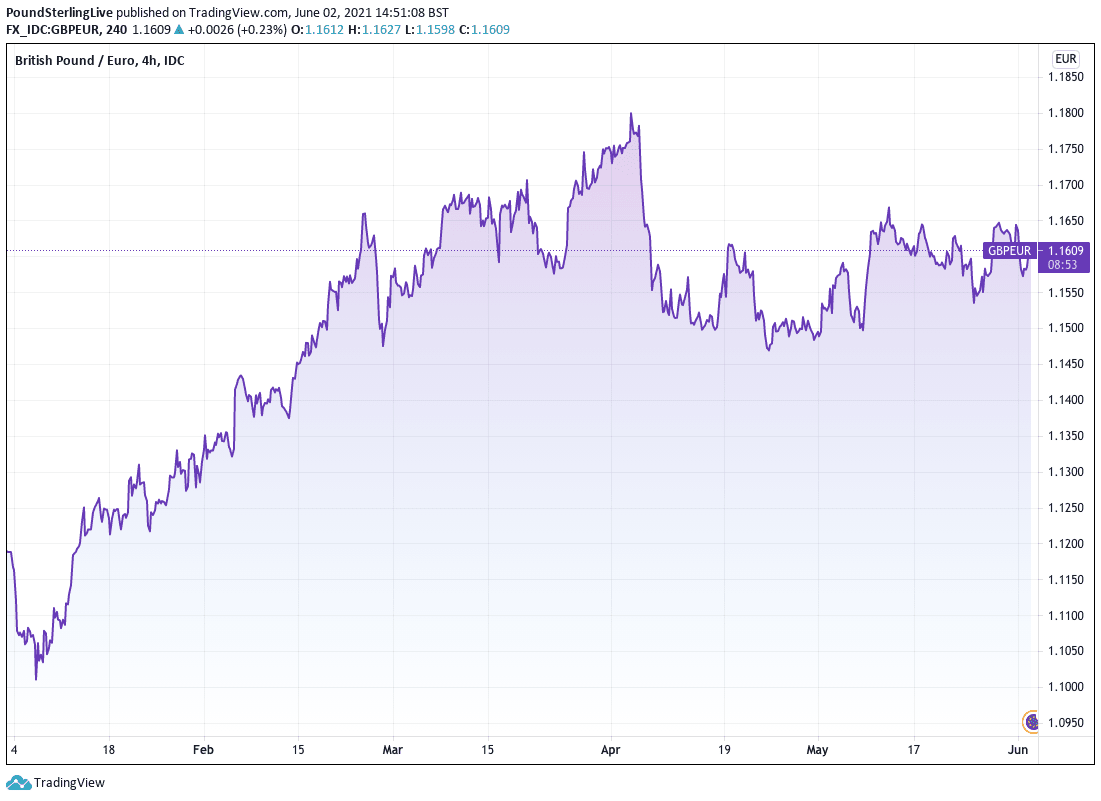Click the 1.1750 price axis label
Screen dimensions: 1101x801
pos(1065,149)
